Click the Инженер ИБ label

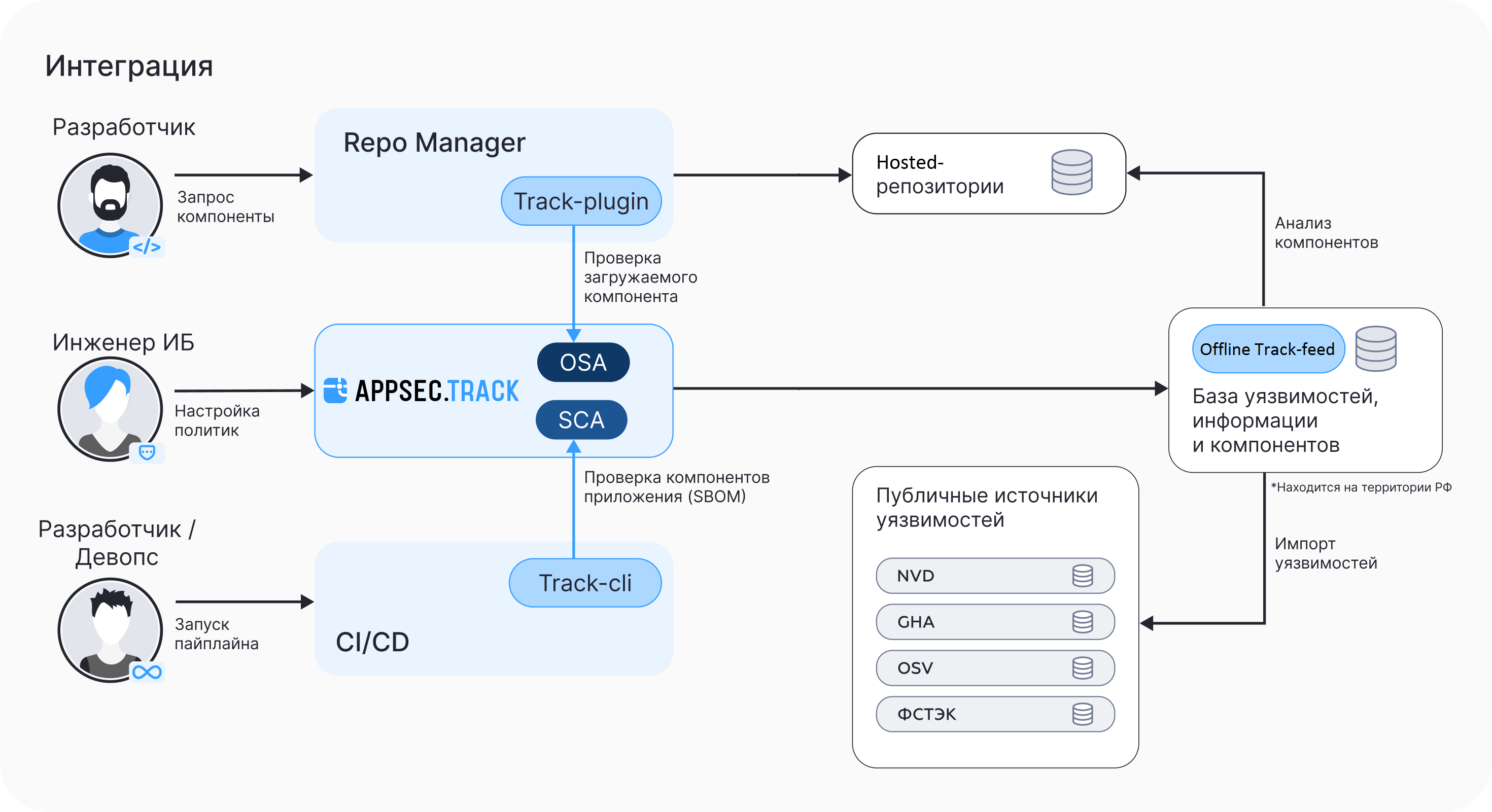pyautogui.click(x=123, y=342)
